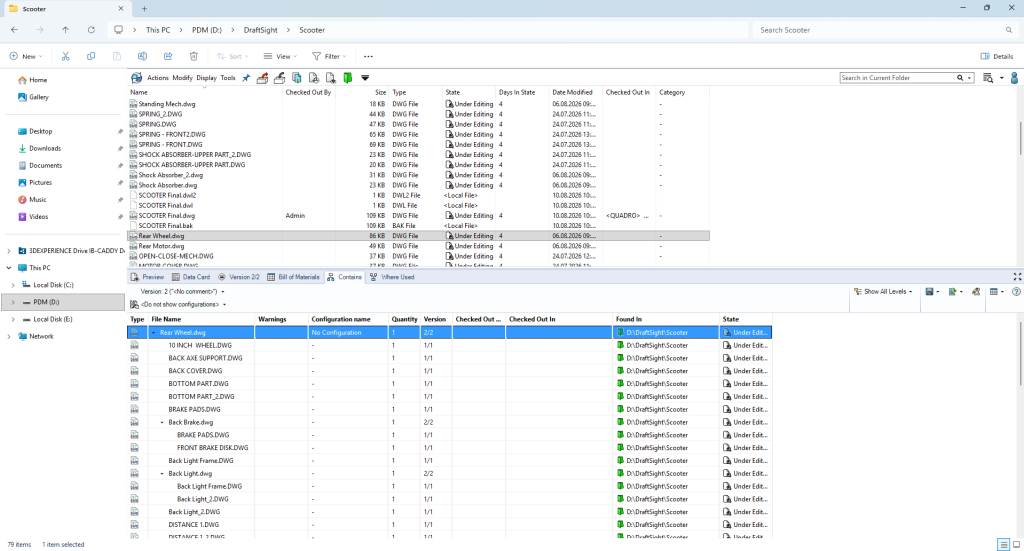Click the Refresh icon in Explorer
This screenshot has width=1024, height=551.
click(91, 30)
